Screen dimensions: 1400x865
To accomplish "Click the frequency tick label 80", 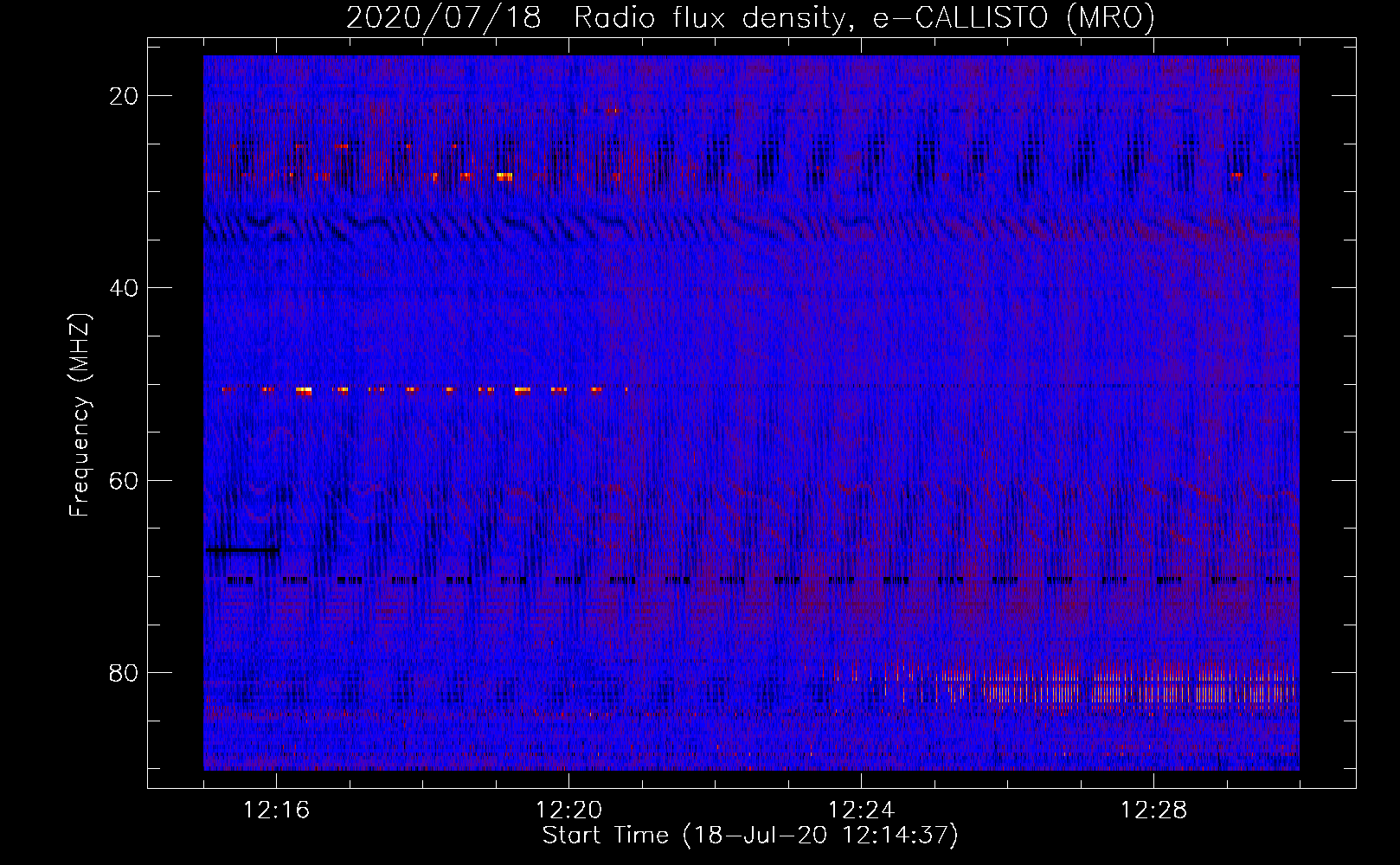I will click(x=125, y=672).
